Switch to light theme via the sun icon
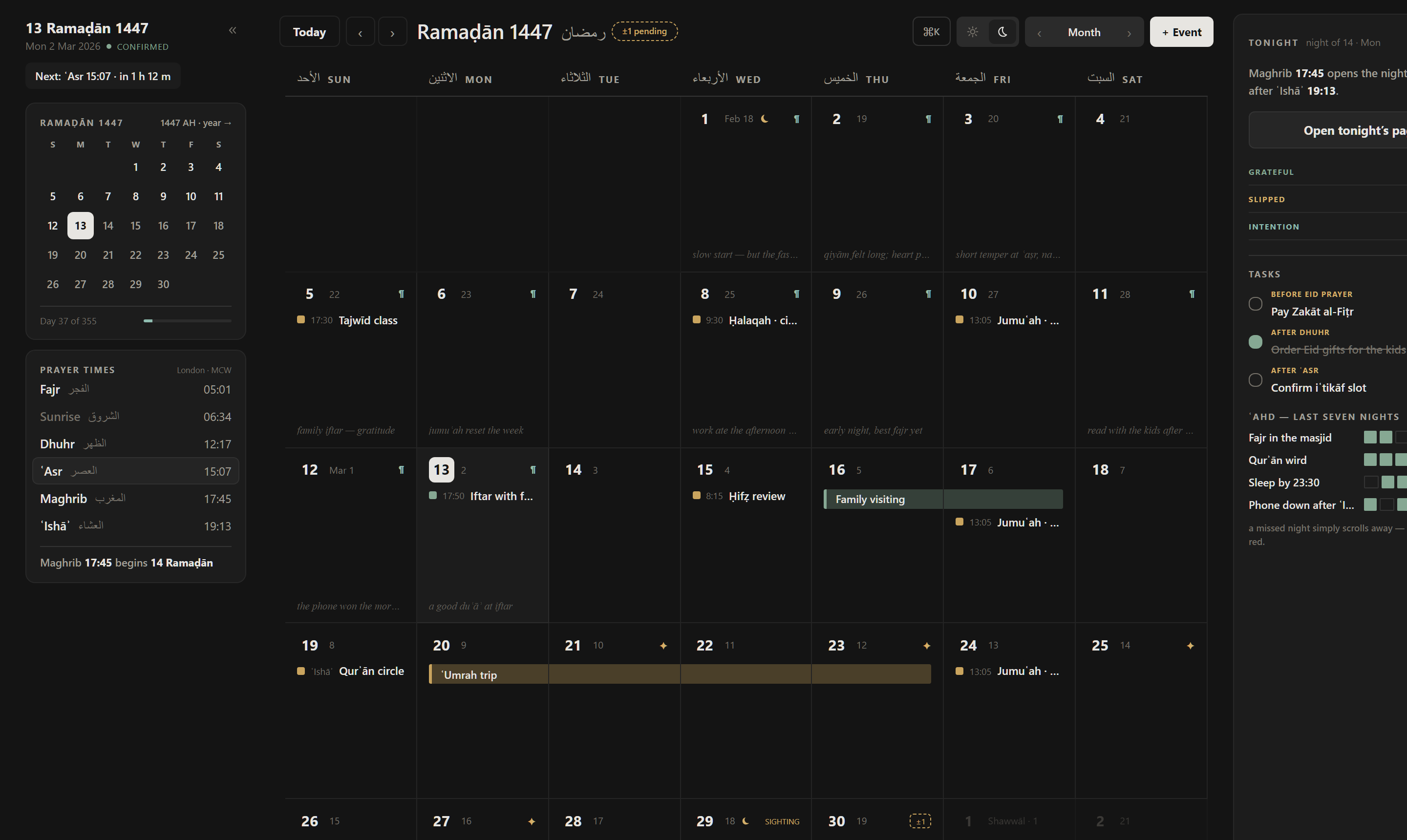 coord(972,32)
